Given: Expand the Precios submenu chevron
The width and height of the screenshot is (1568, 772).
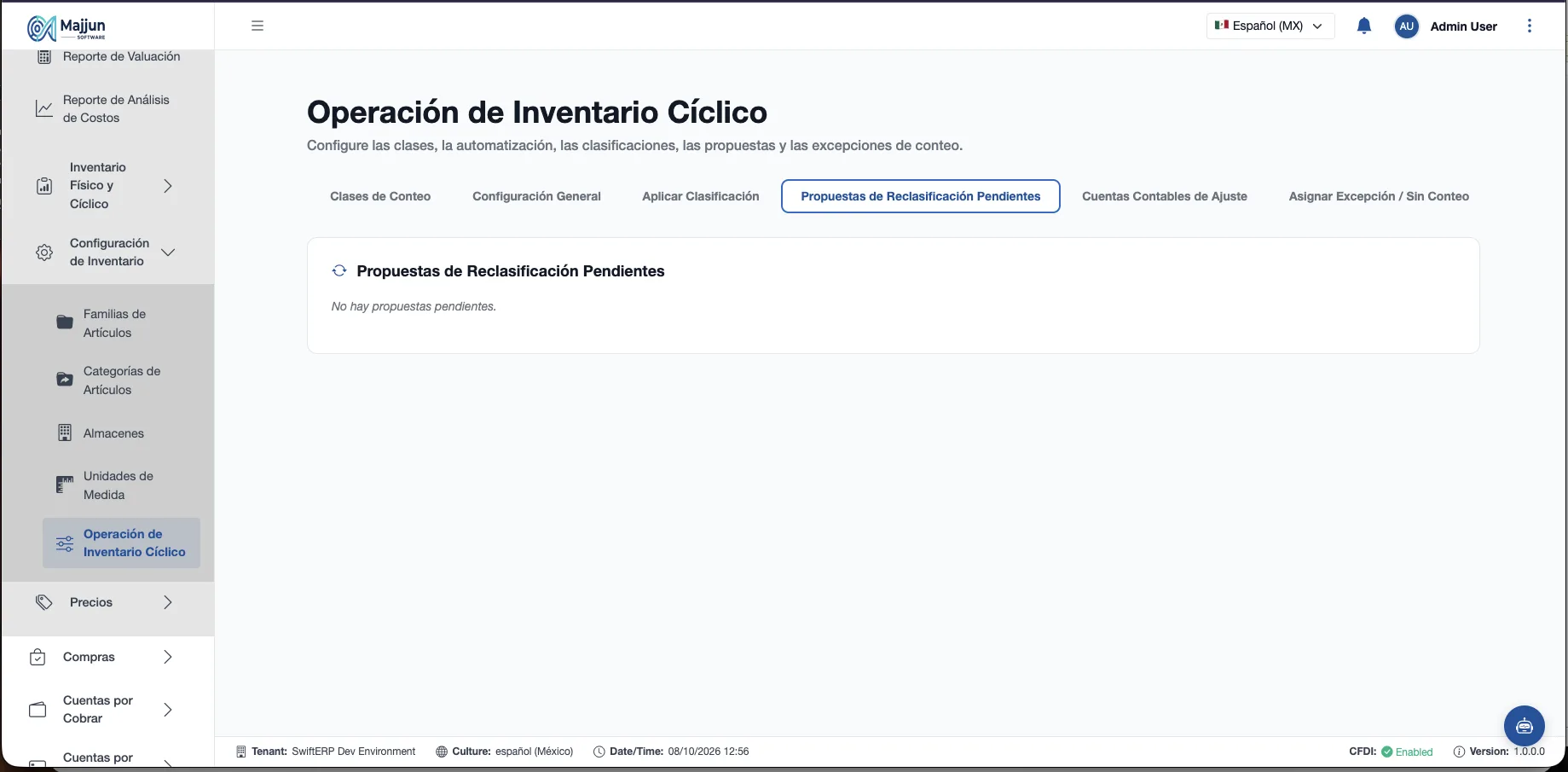Looking at the screenshot, I should (x=168, y=602).
